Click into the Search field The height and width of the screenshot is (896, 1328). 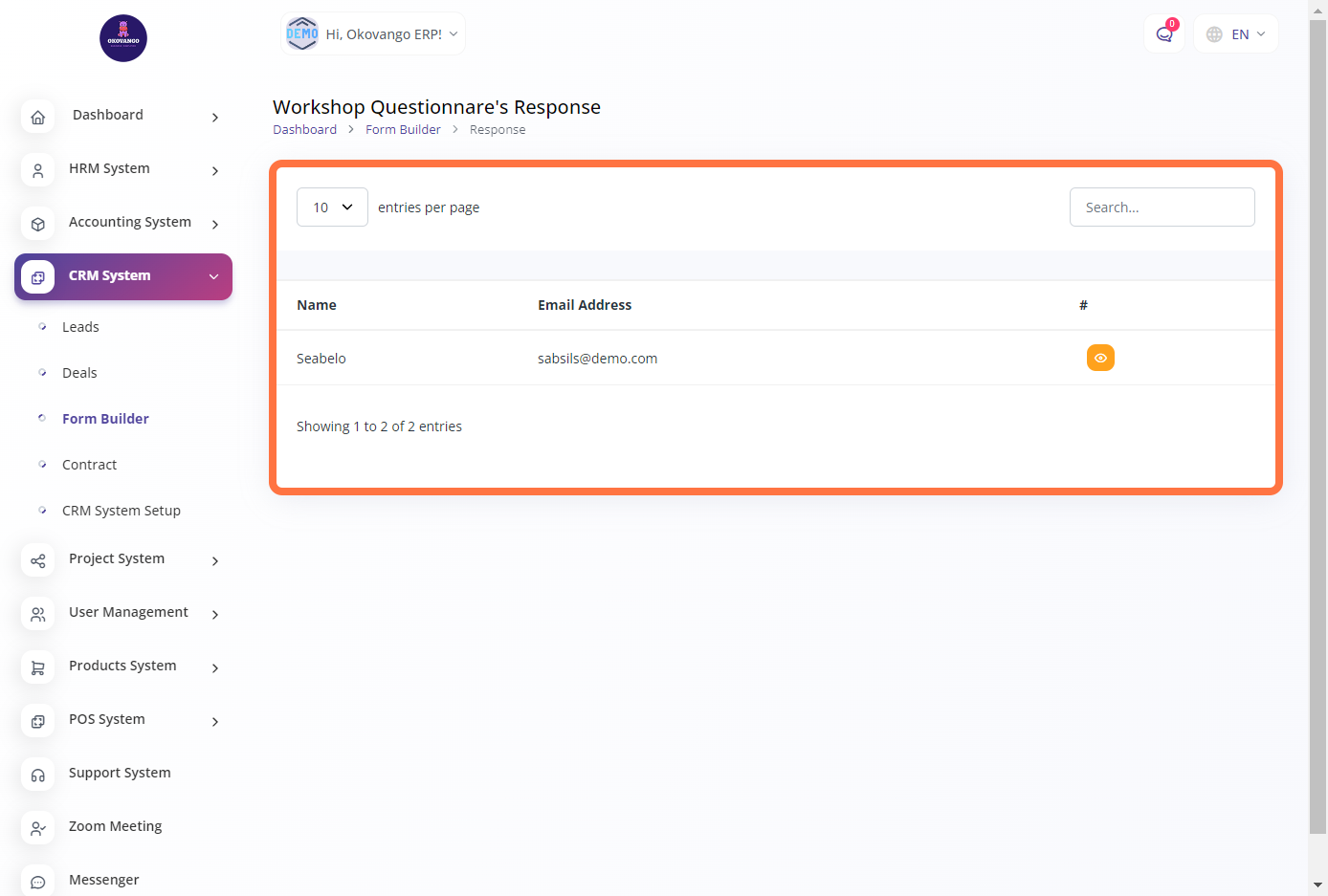(1162, 208)
